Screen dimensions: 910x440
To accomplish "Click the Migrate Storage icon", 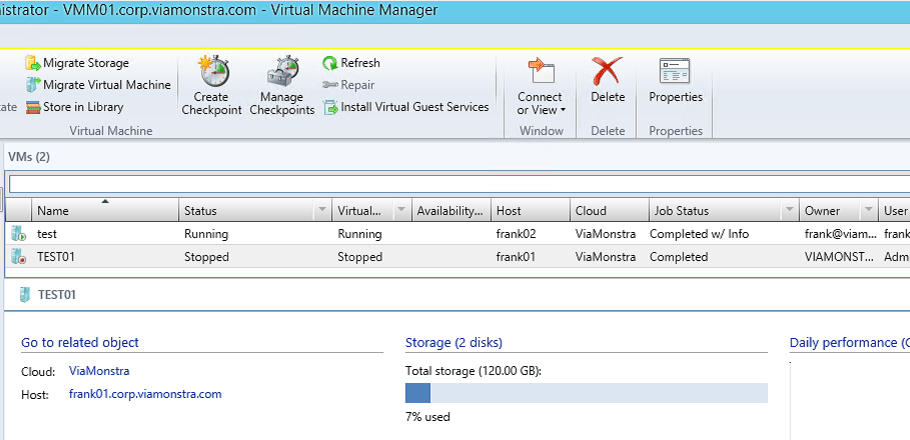I will coord(32,63).
